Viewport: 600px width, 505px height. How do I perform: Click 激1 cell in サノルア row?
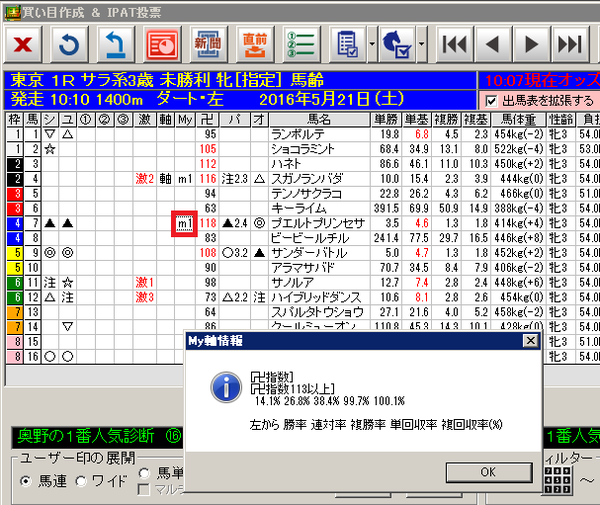pyautogui.click(x=145, y=283)
